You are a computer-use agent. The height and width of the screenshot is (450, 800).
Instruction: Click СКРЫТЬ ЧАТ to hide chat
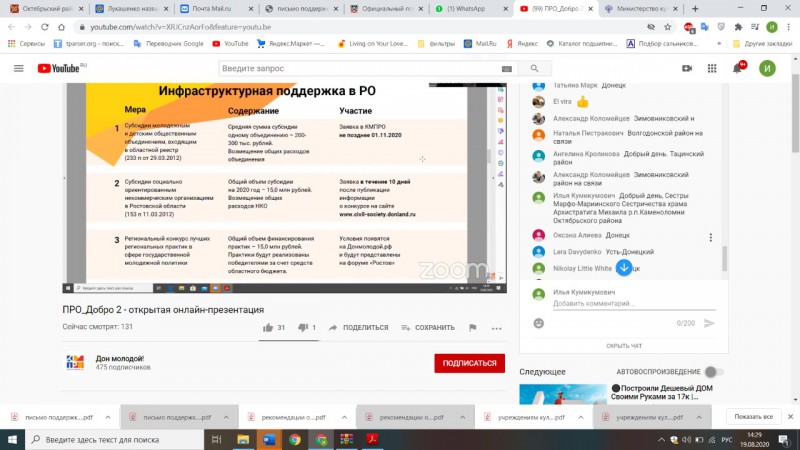[x=624, y=346]
